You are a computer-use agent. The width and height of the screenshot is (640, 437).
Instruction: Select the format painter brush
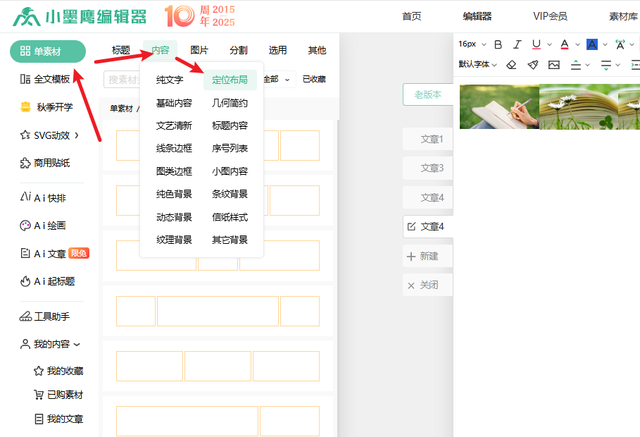pos(533,64)
